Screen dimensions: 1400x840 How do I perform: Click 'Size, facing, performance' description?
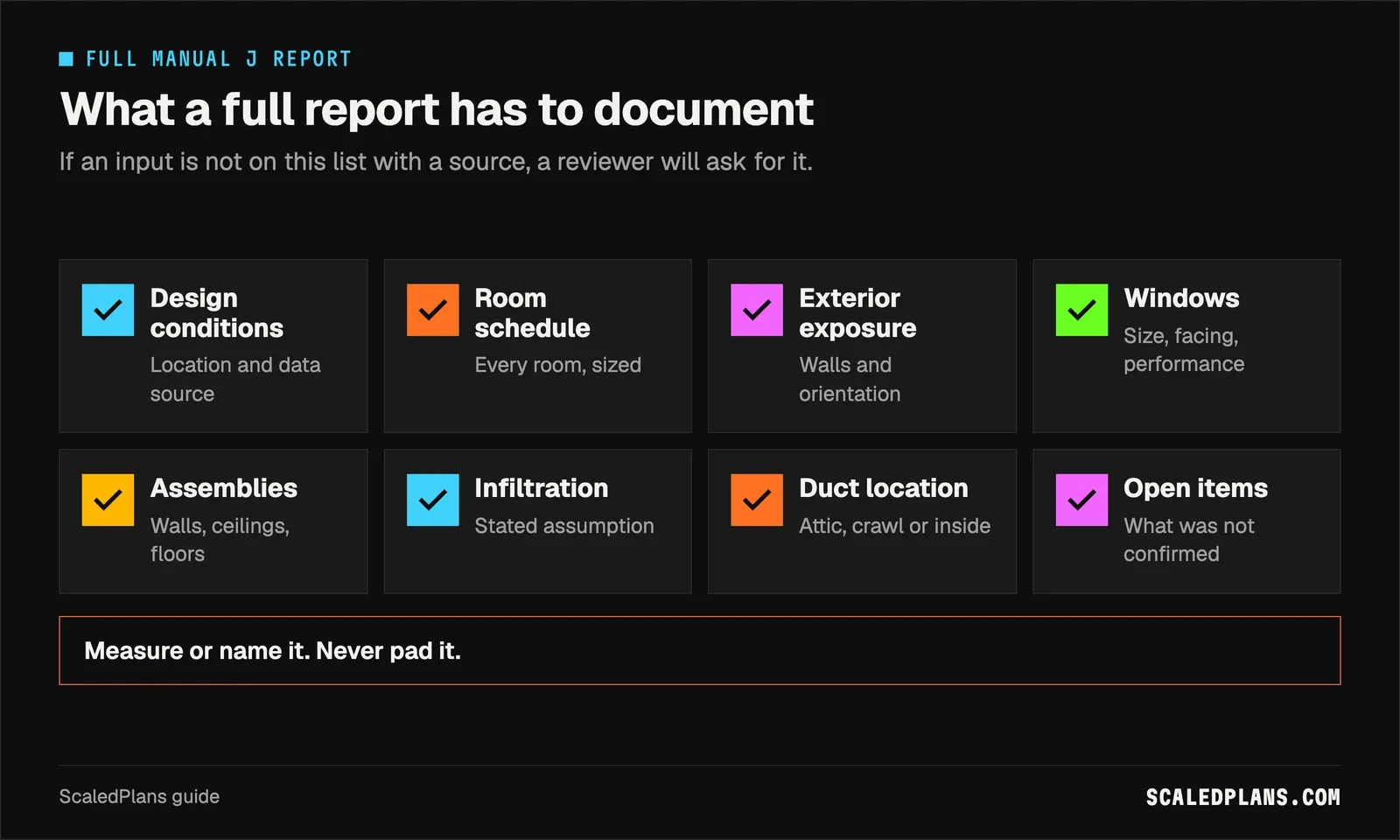pyautogui.click(x=1184, y=350)
